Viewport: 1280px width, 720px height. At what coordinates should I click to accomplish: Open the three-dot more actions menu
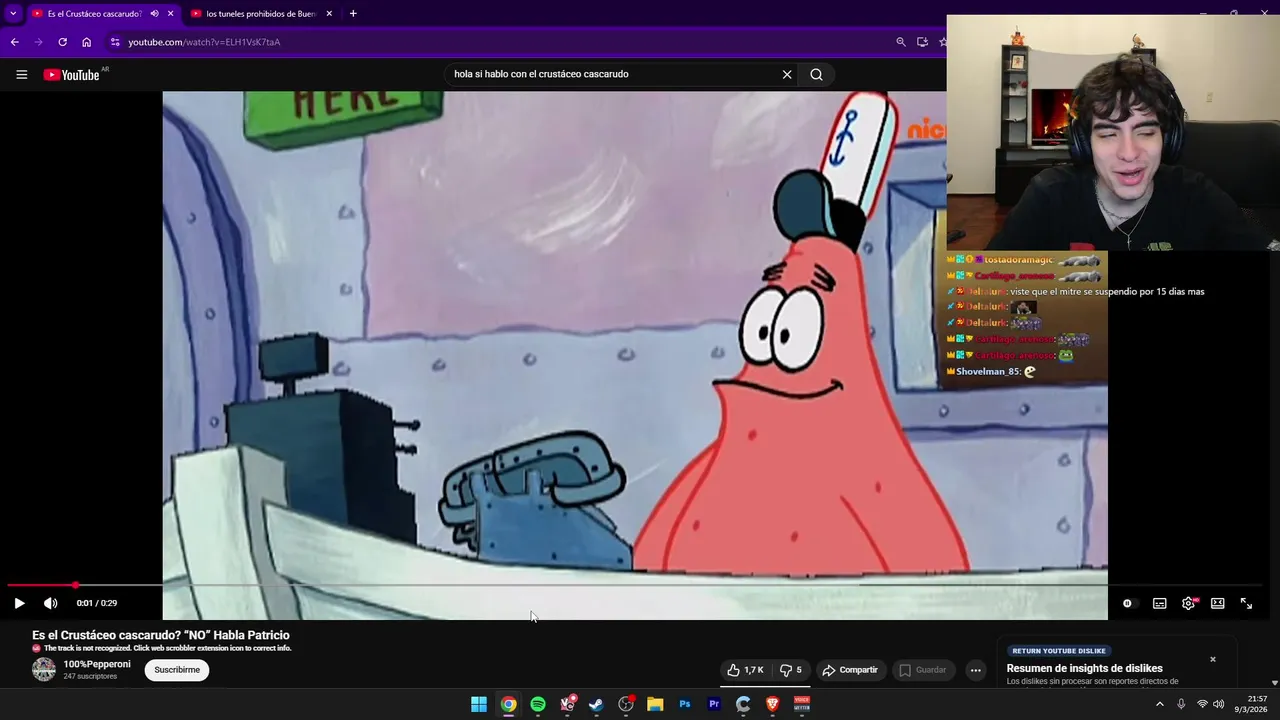click(x=976, y=670)
